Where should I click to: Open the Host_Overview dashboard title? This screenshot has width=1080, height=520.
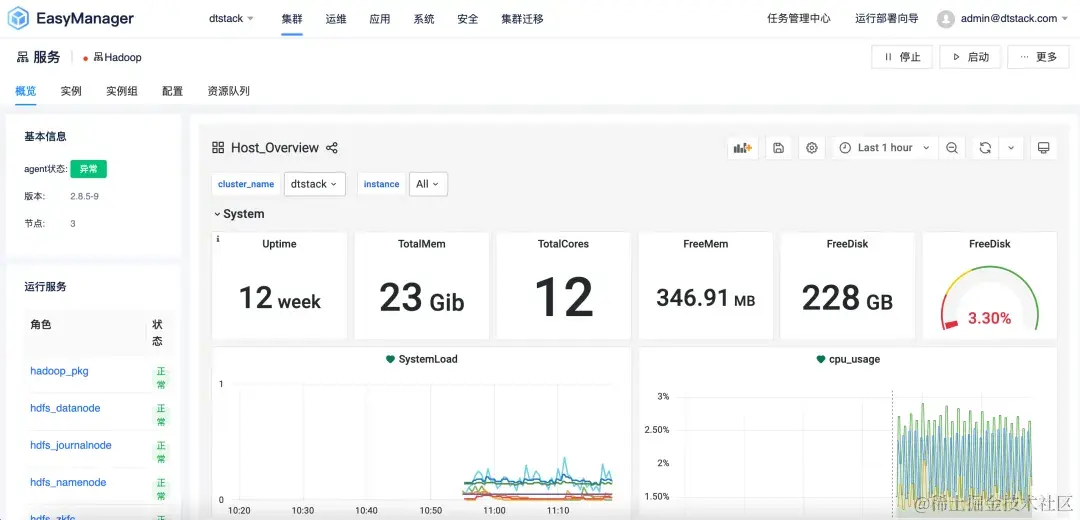(x=275, y=147)
